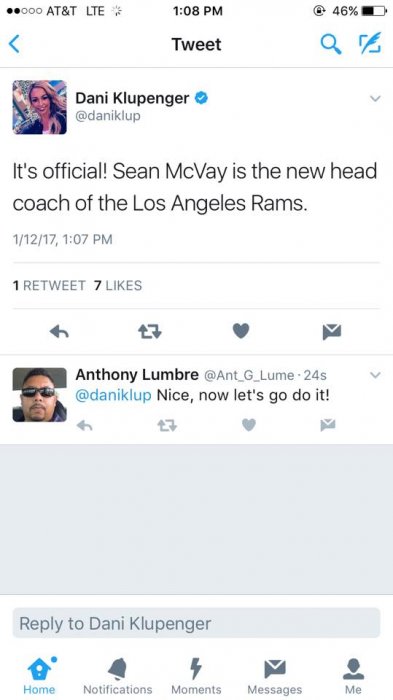Viewport: 393px width, 700px height.
Task: Expand options chevron on Anthony Lumbre reply
Action: [376, 375]
